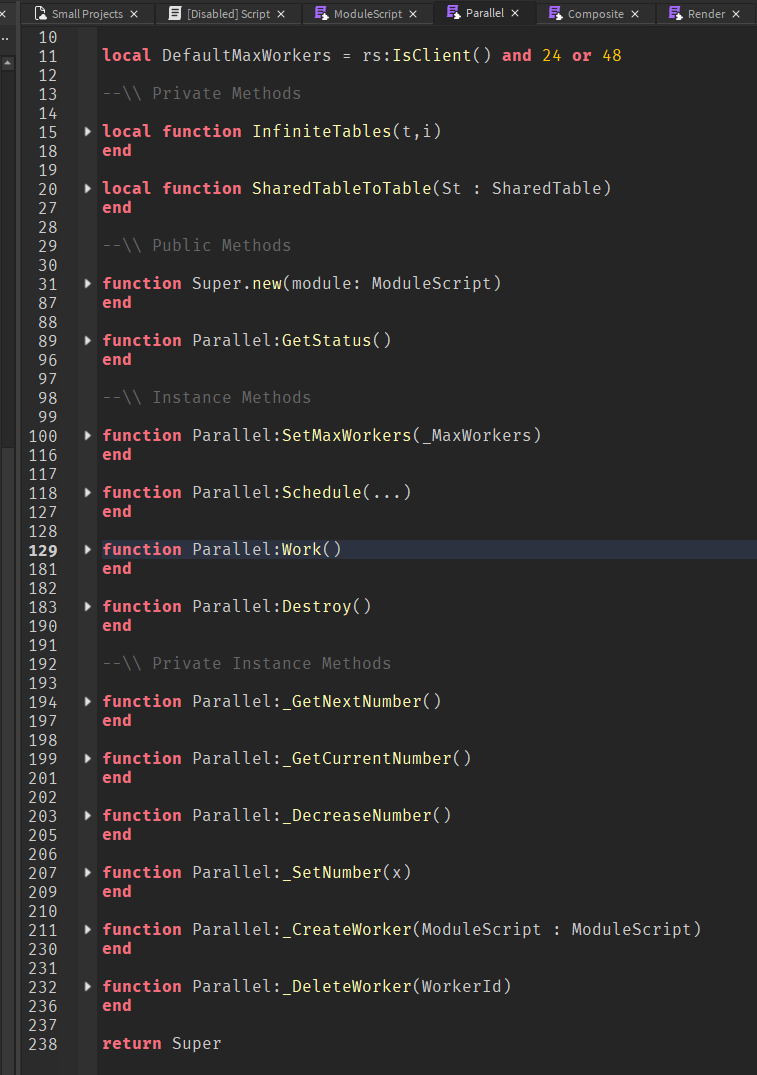The image size is (757, 1075).
Task: Expand the Super.new function fold
Action: click(x=87, y=283)
